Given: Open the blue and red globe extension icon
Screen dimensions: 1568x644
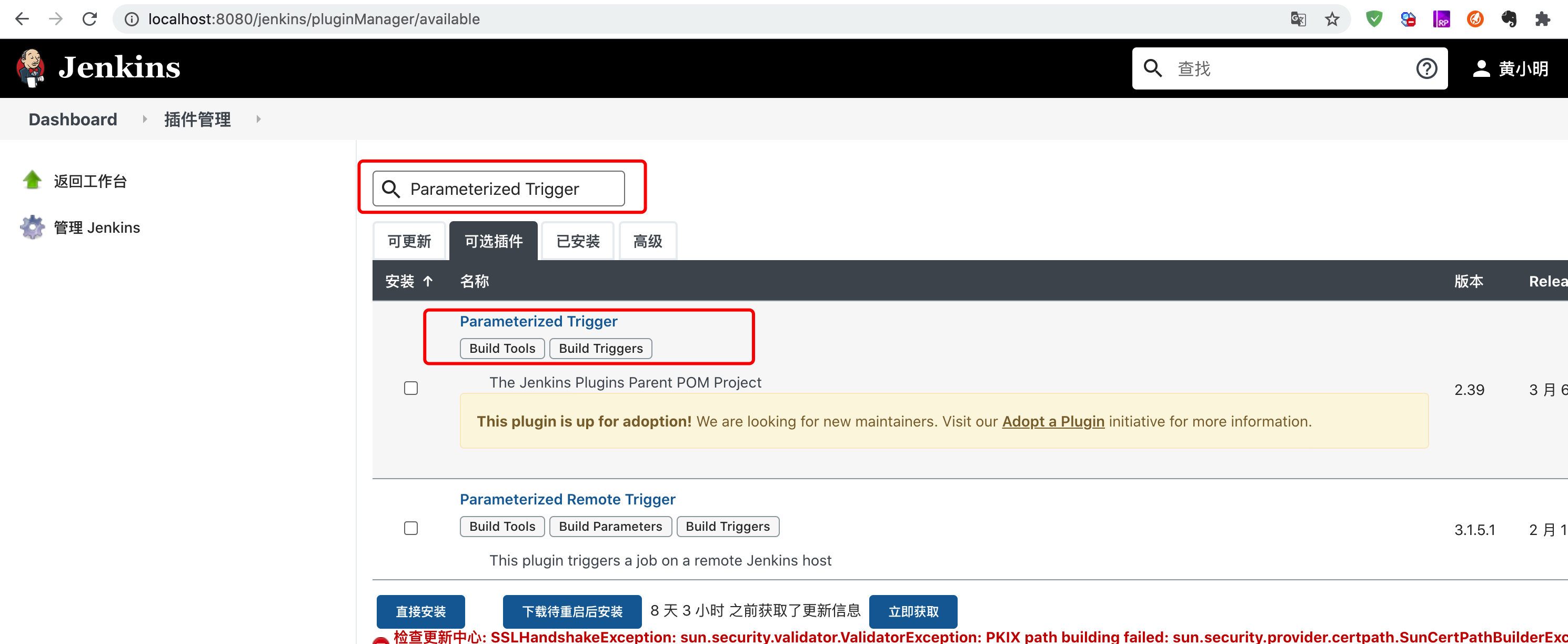Looking at the screenshot, I should (1408, 19).
